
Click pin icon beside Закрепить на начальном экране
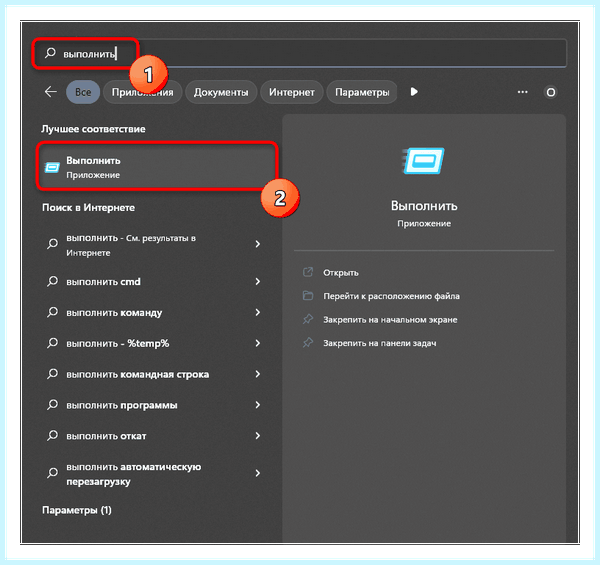tap(308, 319)
